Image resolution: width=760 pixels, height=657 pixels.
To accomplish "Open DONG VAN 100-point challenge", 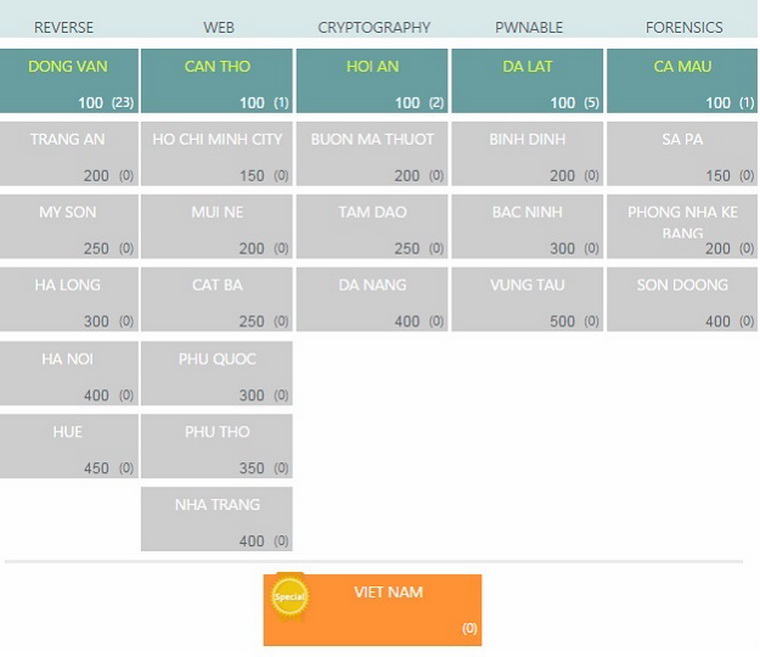I will [x=68, y=81].
